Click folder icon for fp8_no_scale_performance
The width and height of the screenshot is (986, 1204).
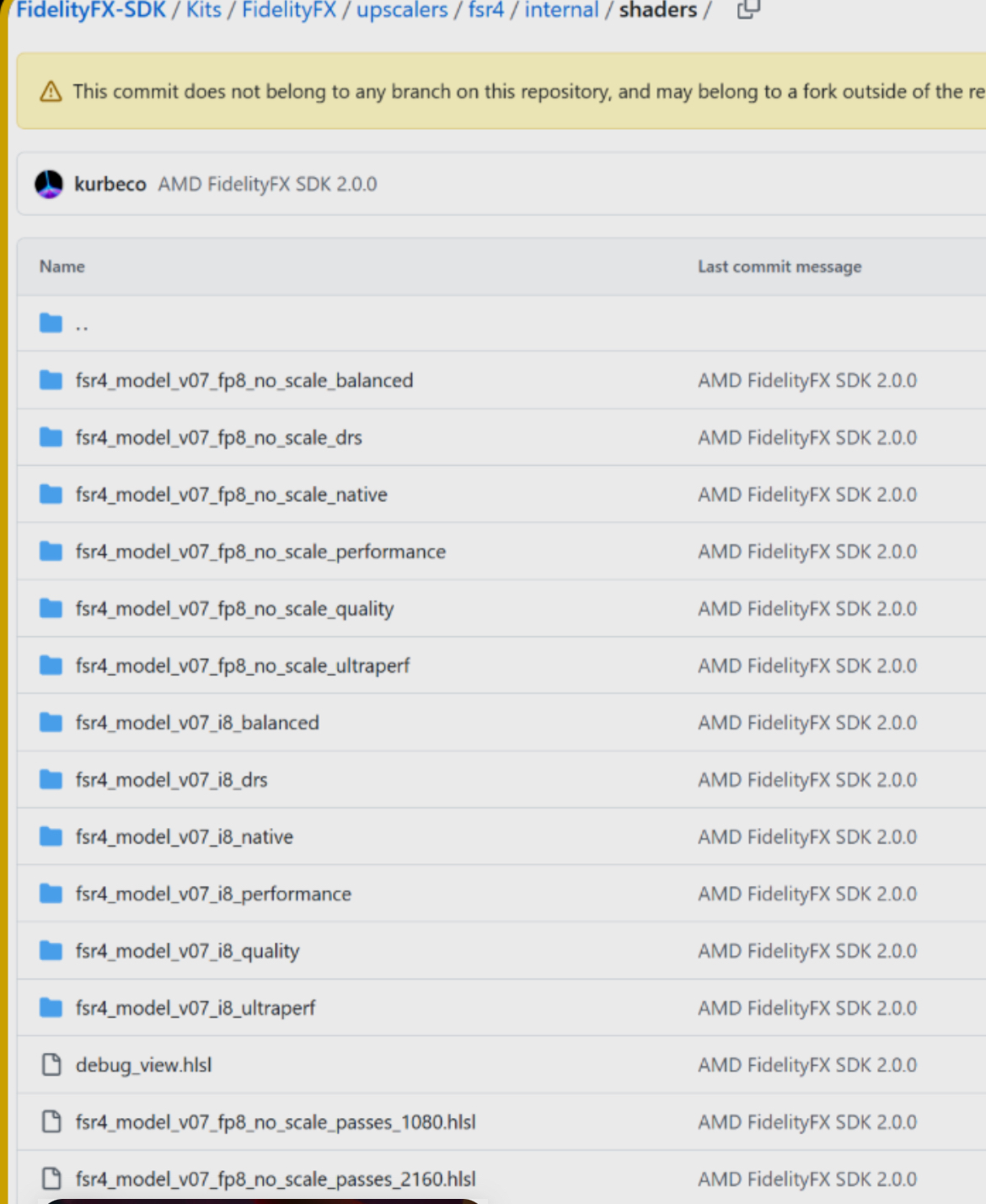click(51, 551)
